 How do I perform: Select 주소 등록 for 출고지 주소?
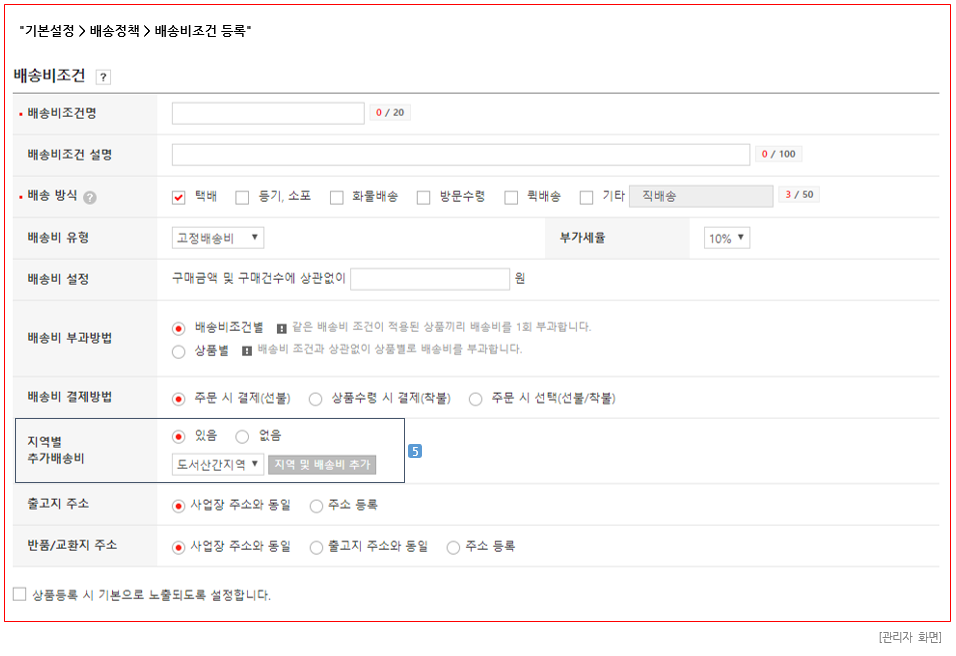point(316,506)
